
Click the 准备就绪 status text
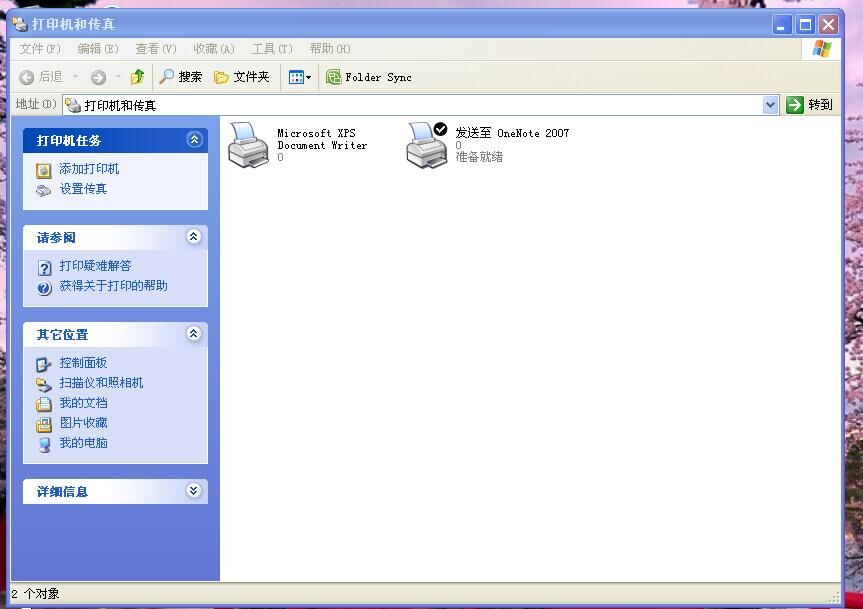click(479, 157)
